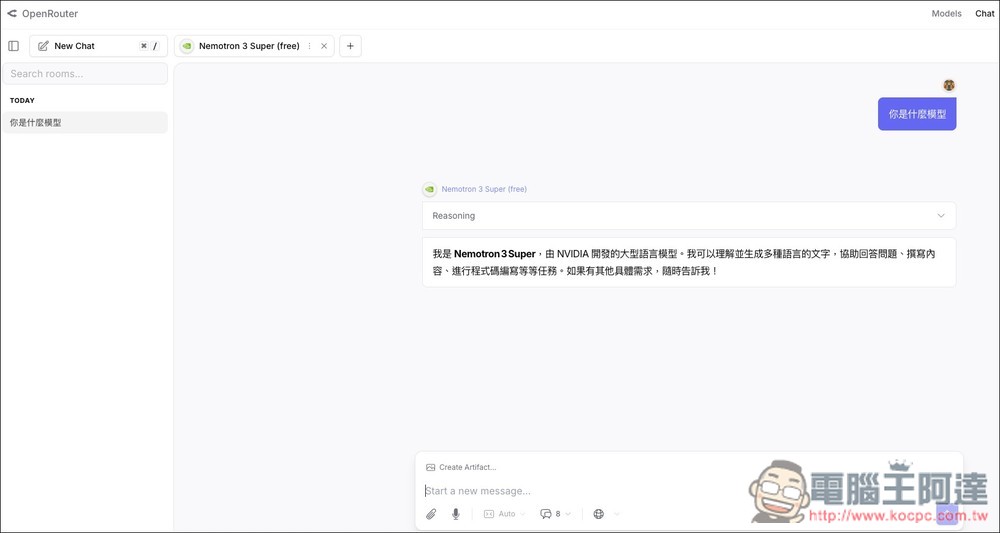Close the Nemotron 3 Super tab
Screen dimensions: 1000x533
point(324,46)
